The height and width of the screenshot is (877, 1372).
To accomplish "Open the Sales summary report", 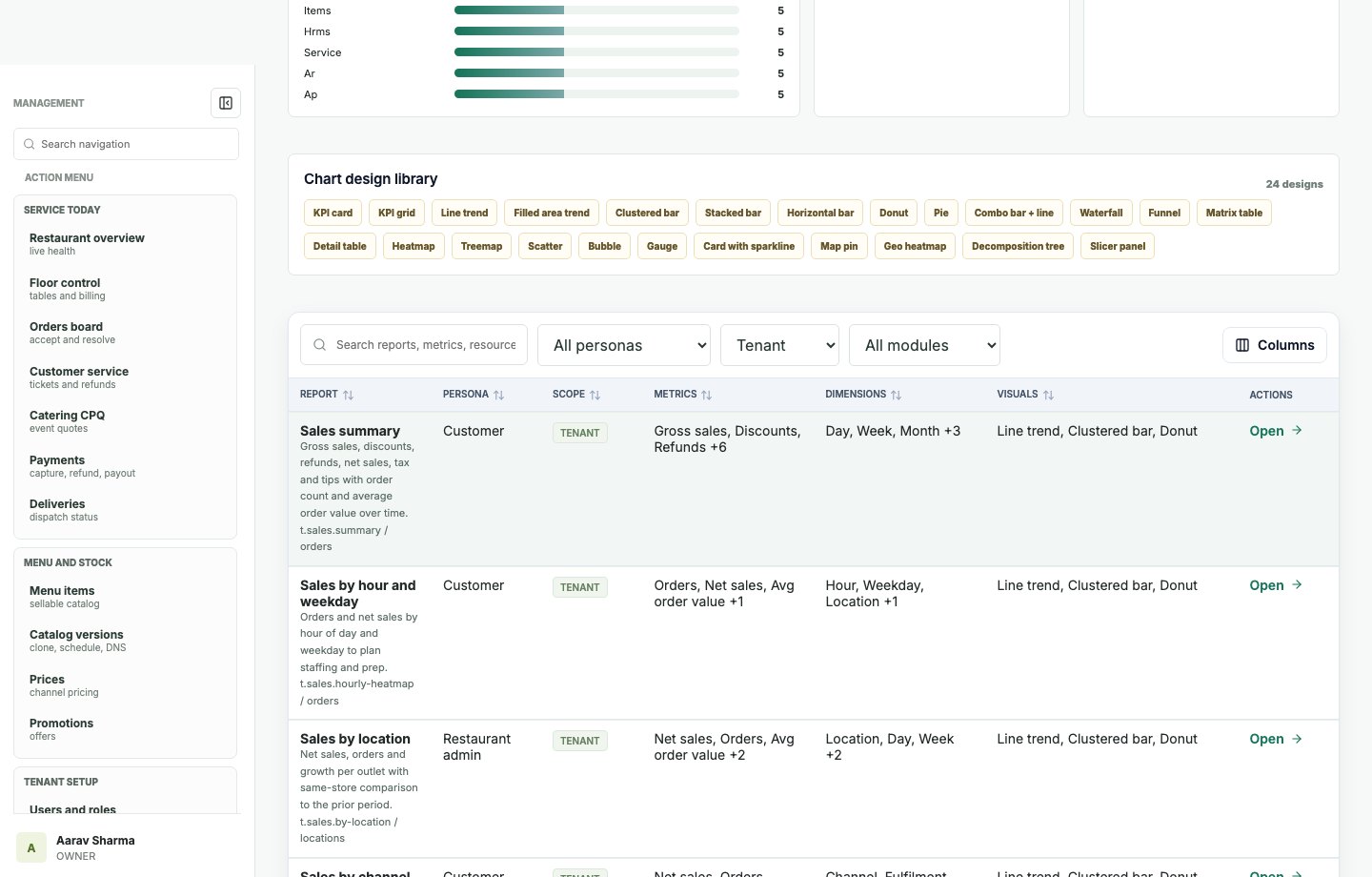I will [1276, 431].
